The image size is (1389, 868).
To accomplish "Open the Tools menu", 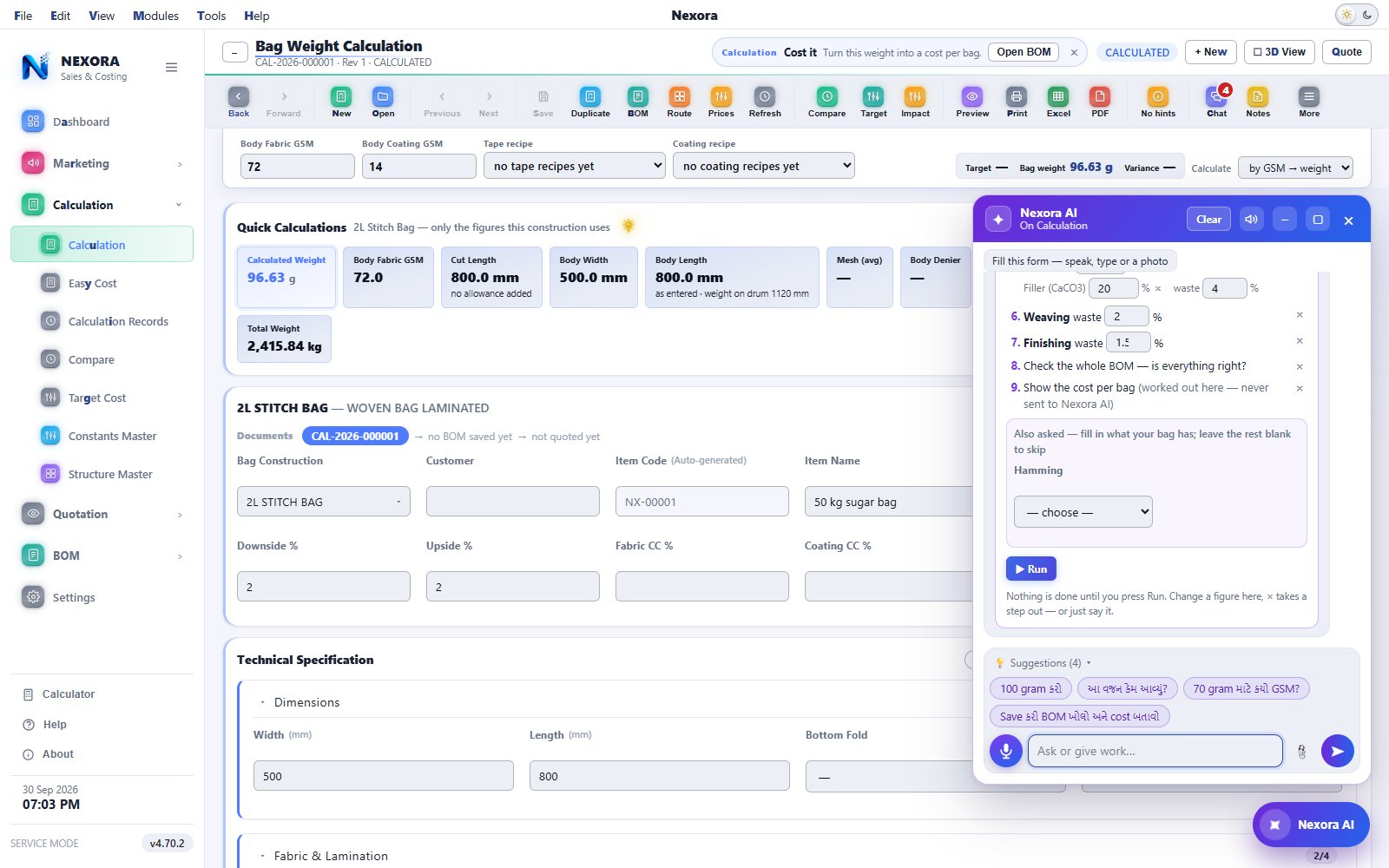I will tap(211, 16).
